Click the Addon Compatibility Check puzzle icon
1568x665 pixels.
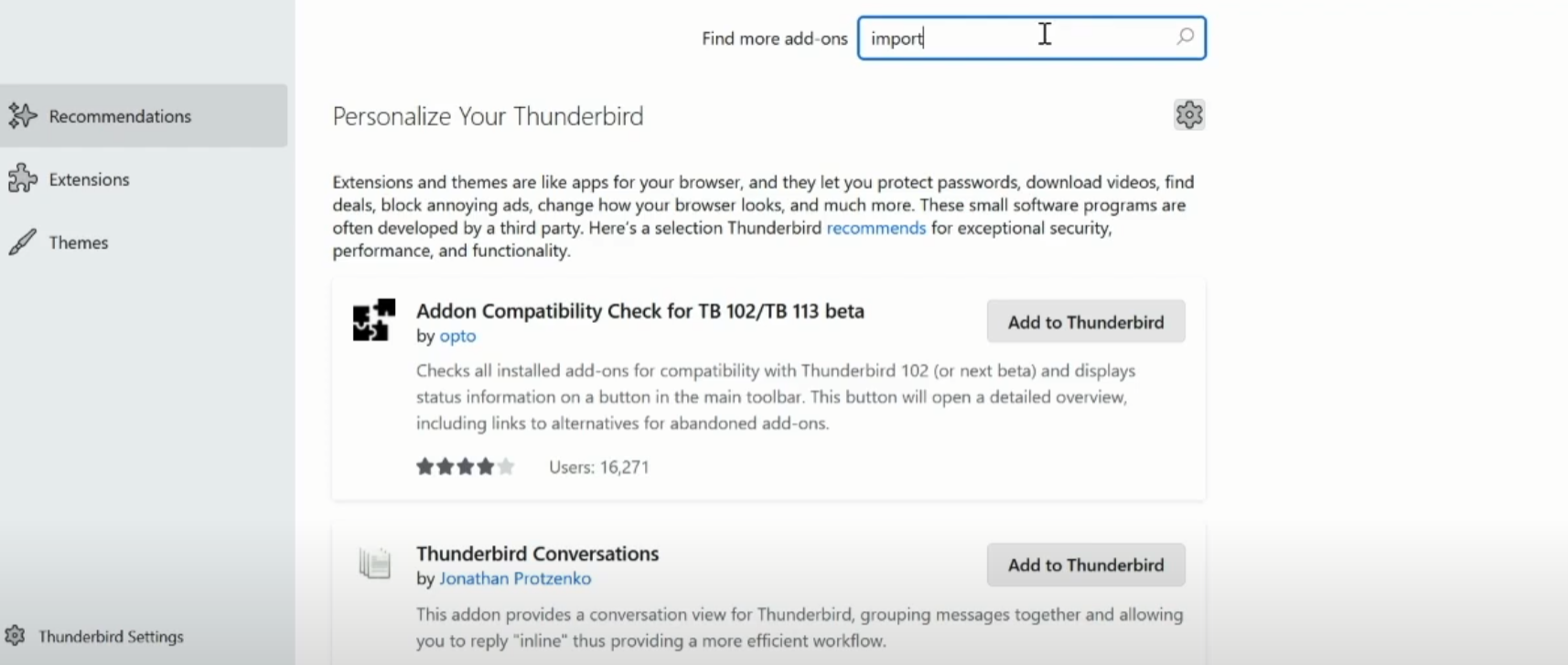373,320
